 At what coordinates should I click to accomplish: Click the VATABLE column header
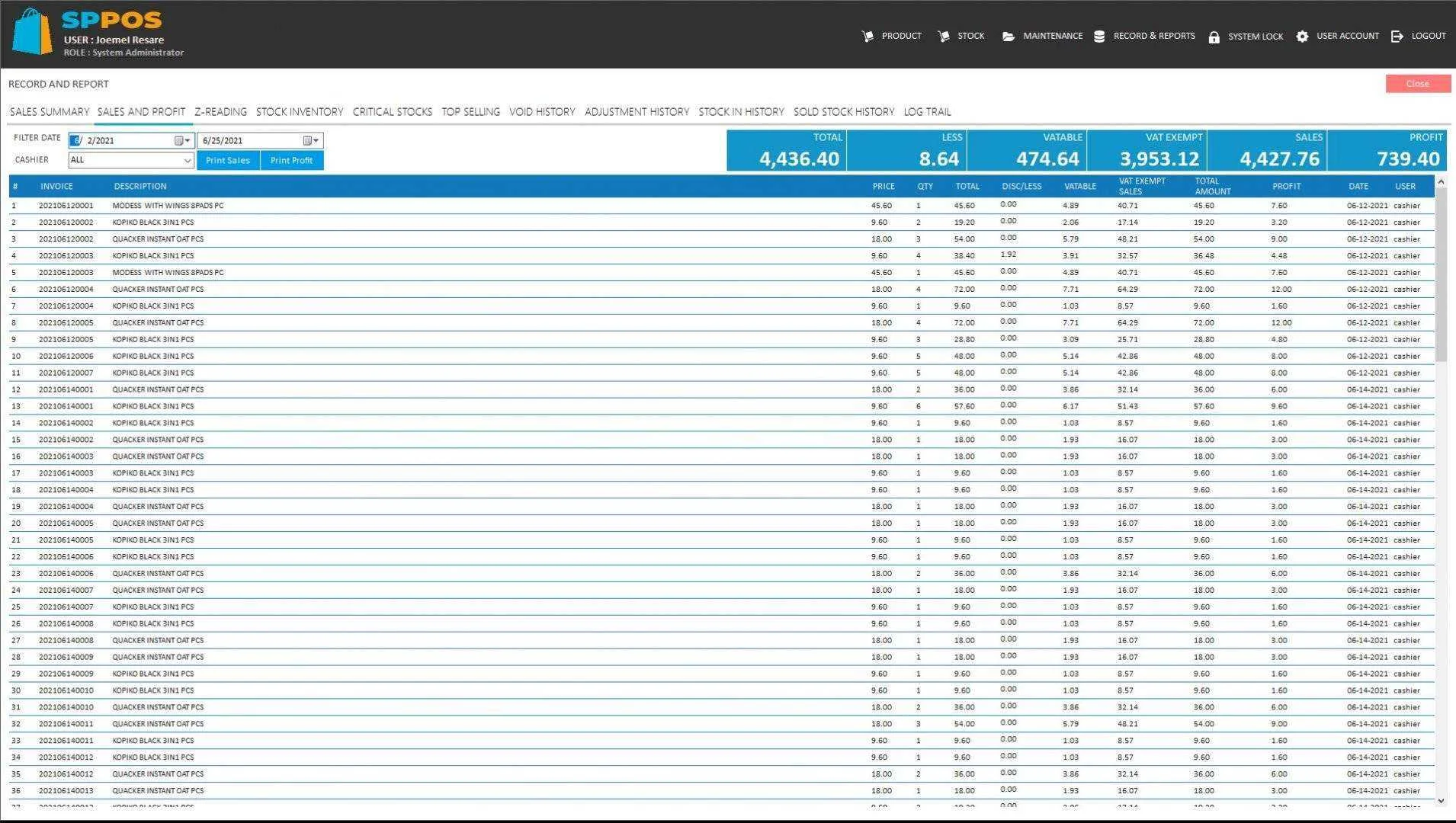click(x=1080, y=186)
